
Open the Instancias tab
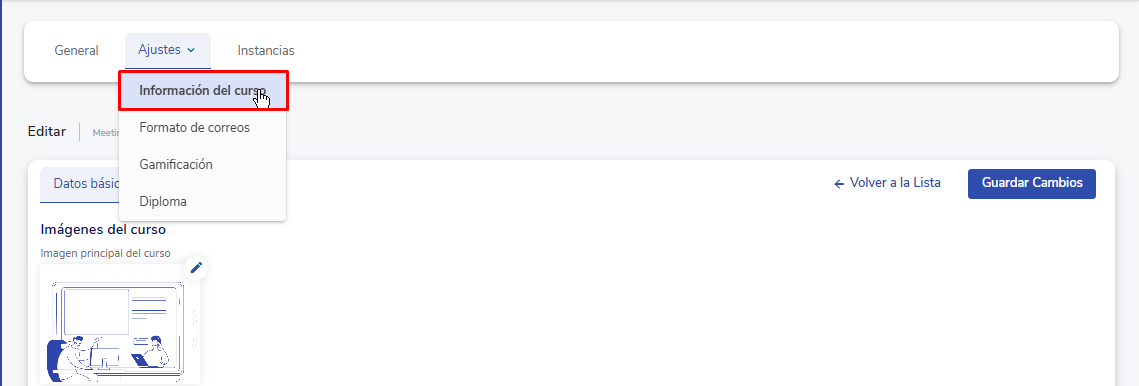coord(266,51)
